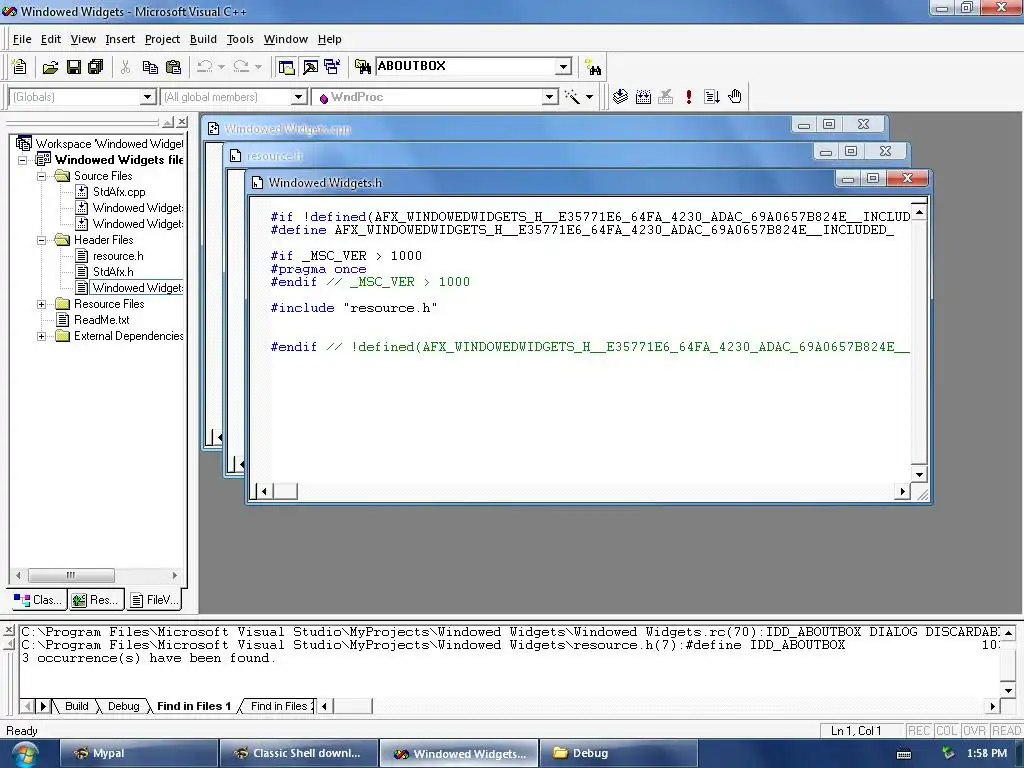Open the All global members dropdown
1024x768 pixels.
coord(298,97)
